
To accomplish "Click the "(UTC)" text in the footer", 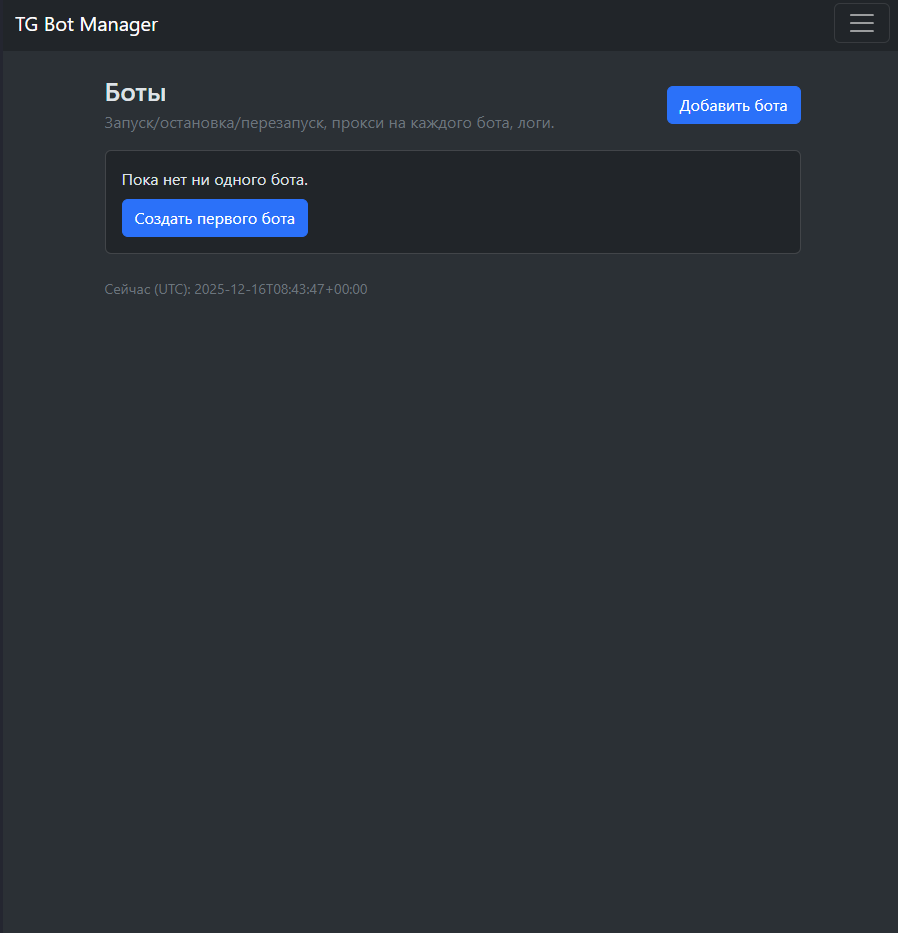I will [x=171, y=289].
